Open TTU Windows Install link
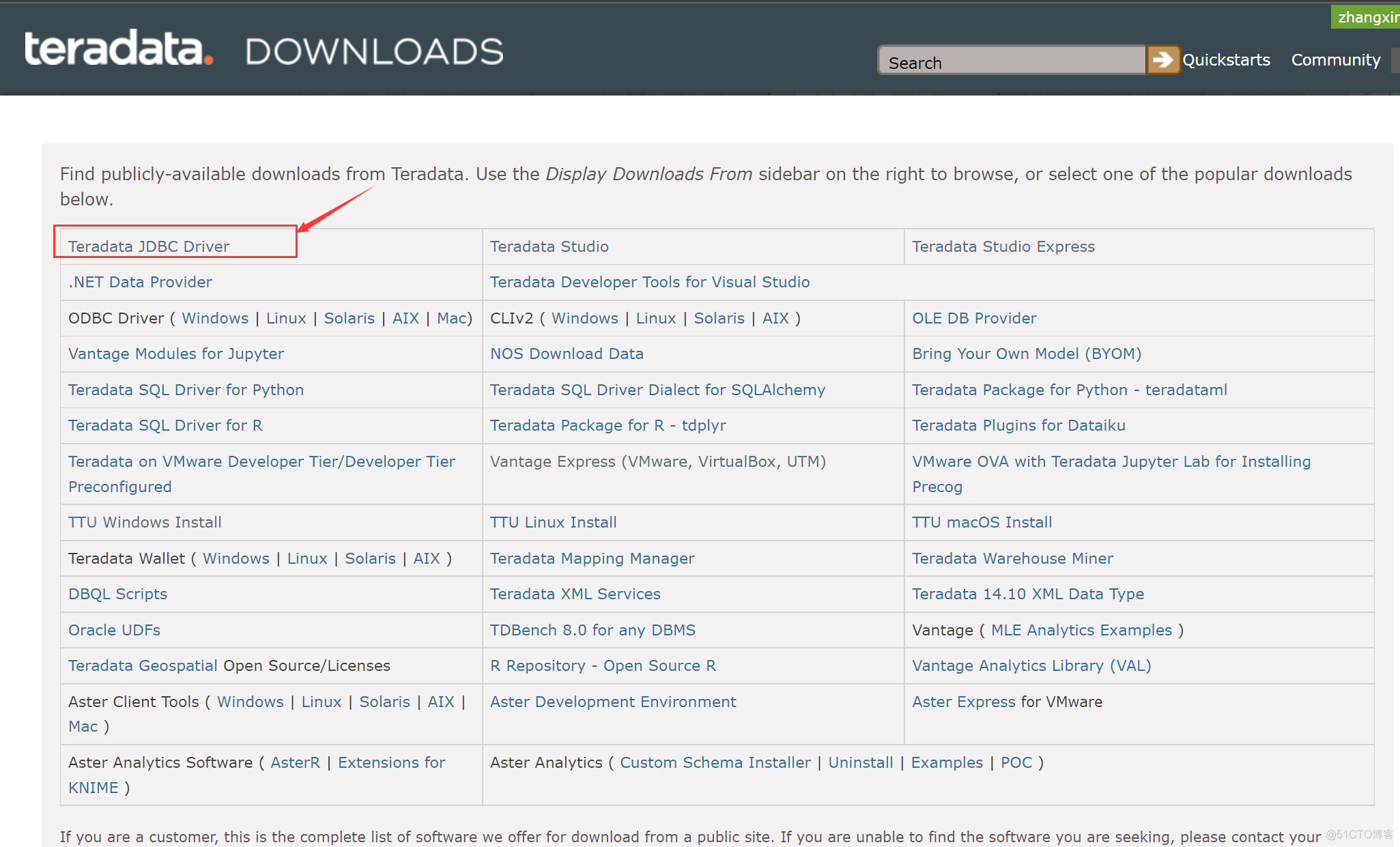The width and height of the screenshot is (1400, 847). 145,522
